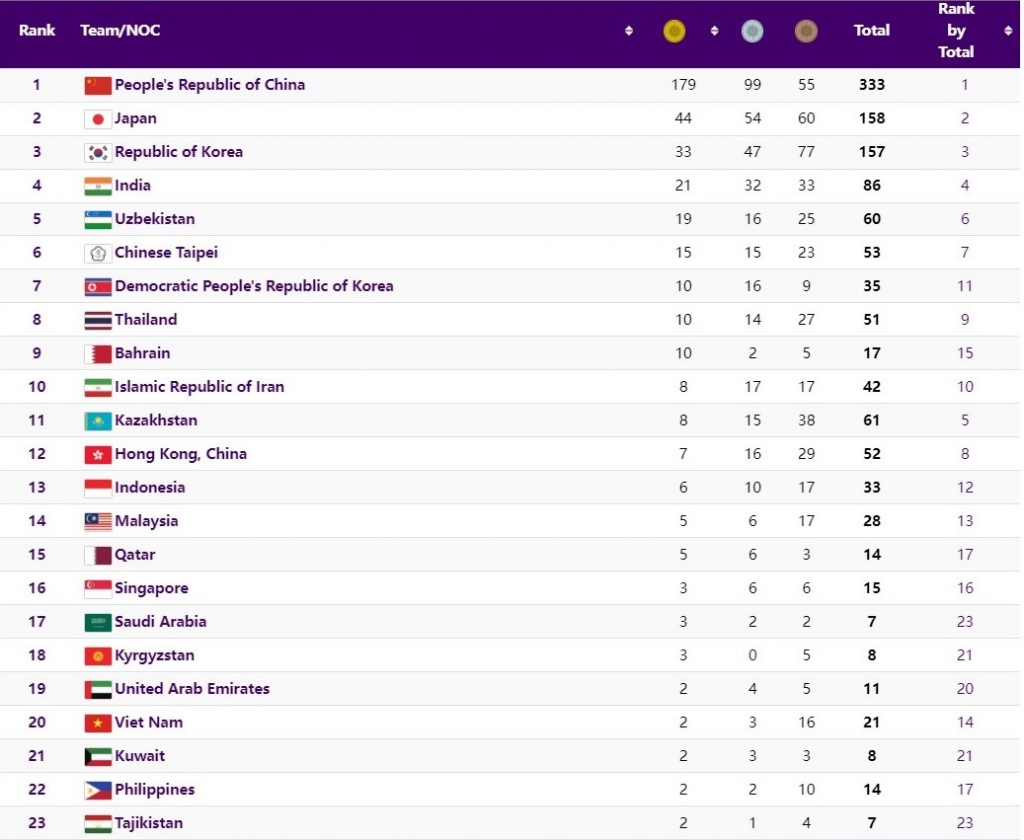This screenshot has width=1024, height=840.
Task: Click the silver medal column icon
Action: pos(752,32)
